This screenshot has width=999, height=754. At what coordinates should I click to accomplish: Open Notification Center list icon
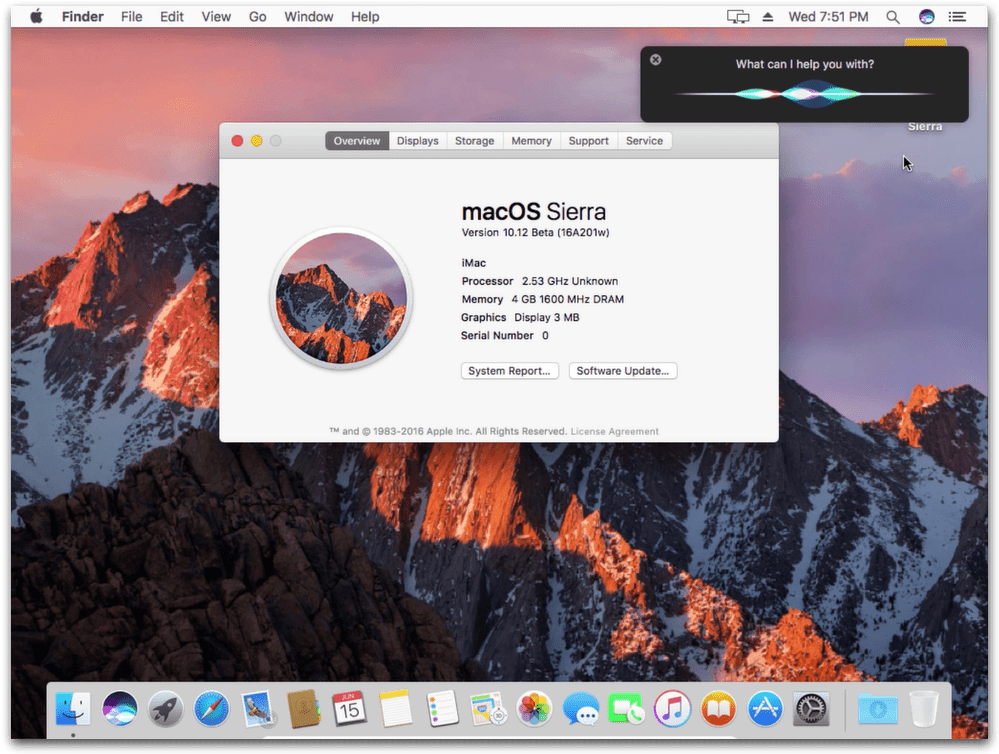tap(958, 17)
